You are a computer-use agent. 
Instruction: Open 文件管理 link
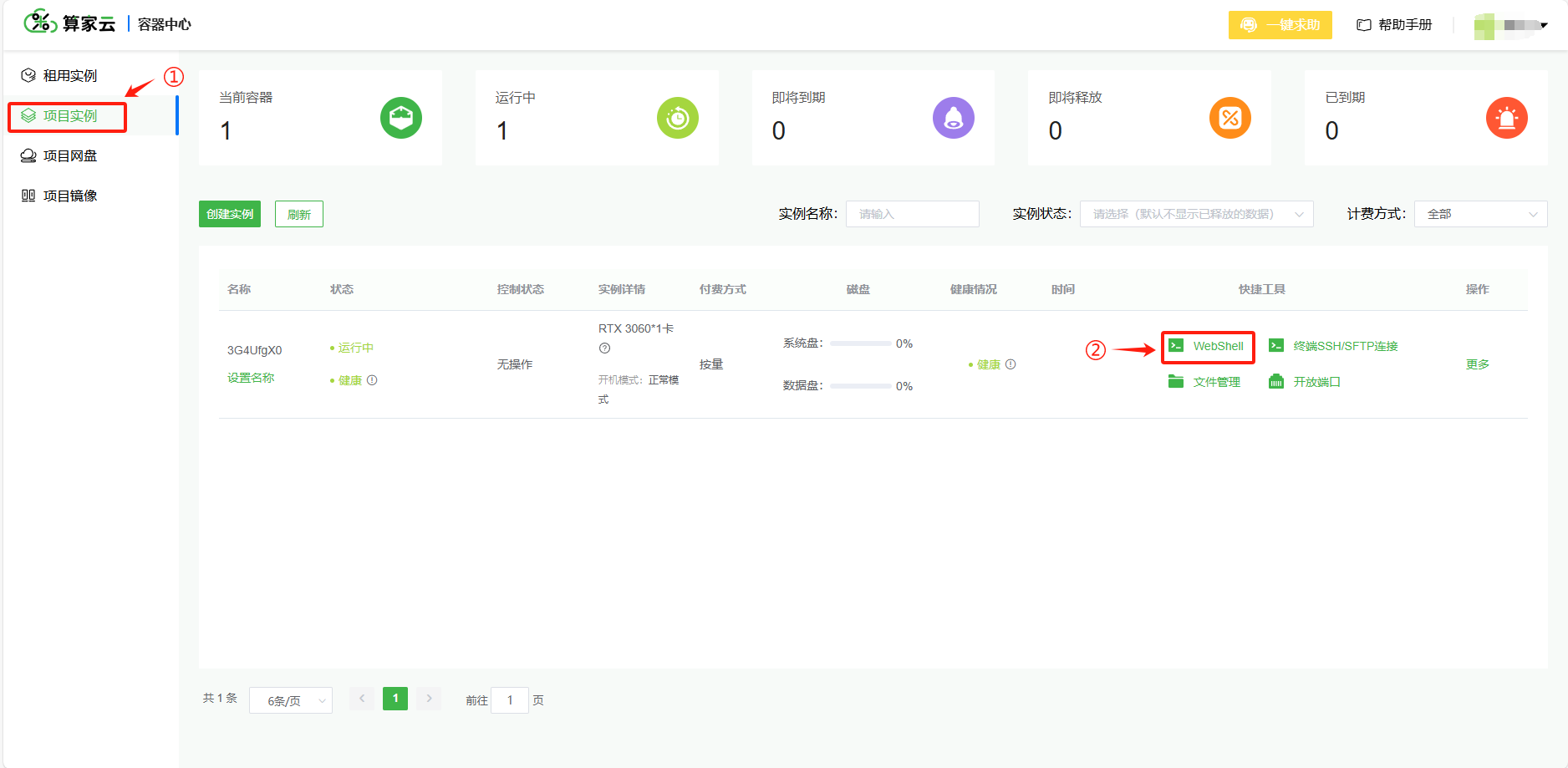[1217, 382]
